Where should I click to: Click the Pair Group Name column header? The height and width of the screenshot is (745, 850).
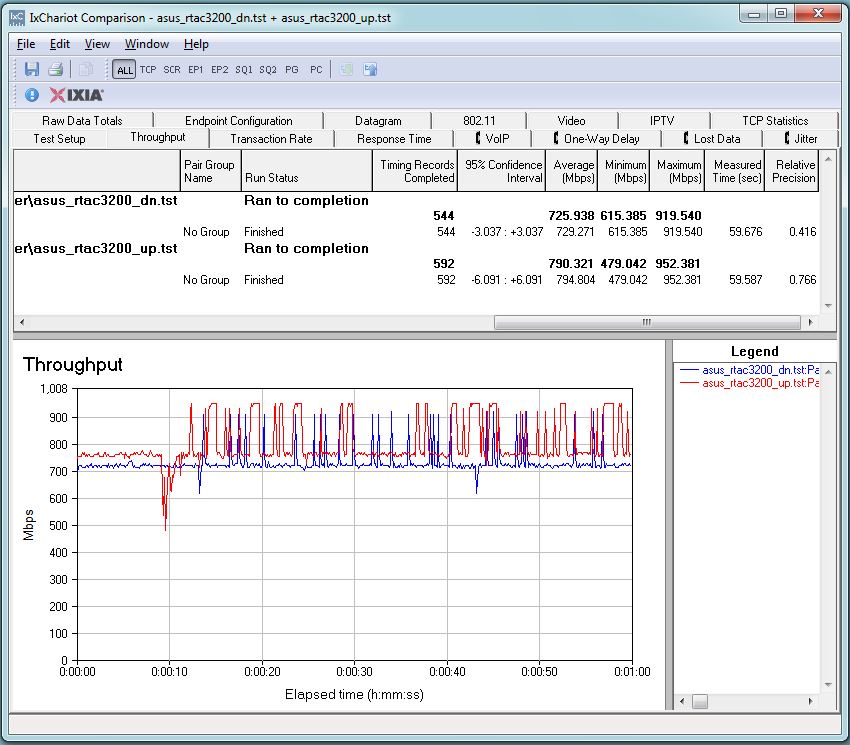pyautogui.click(x=211, y=171)
